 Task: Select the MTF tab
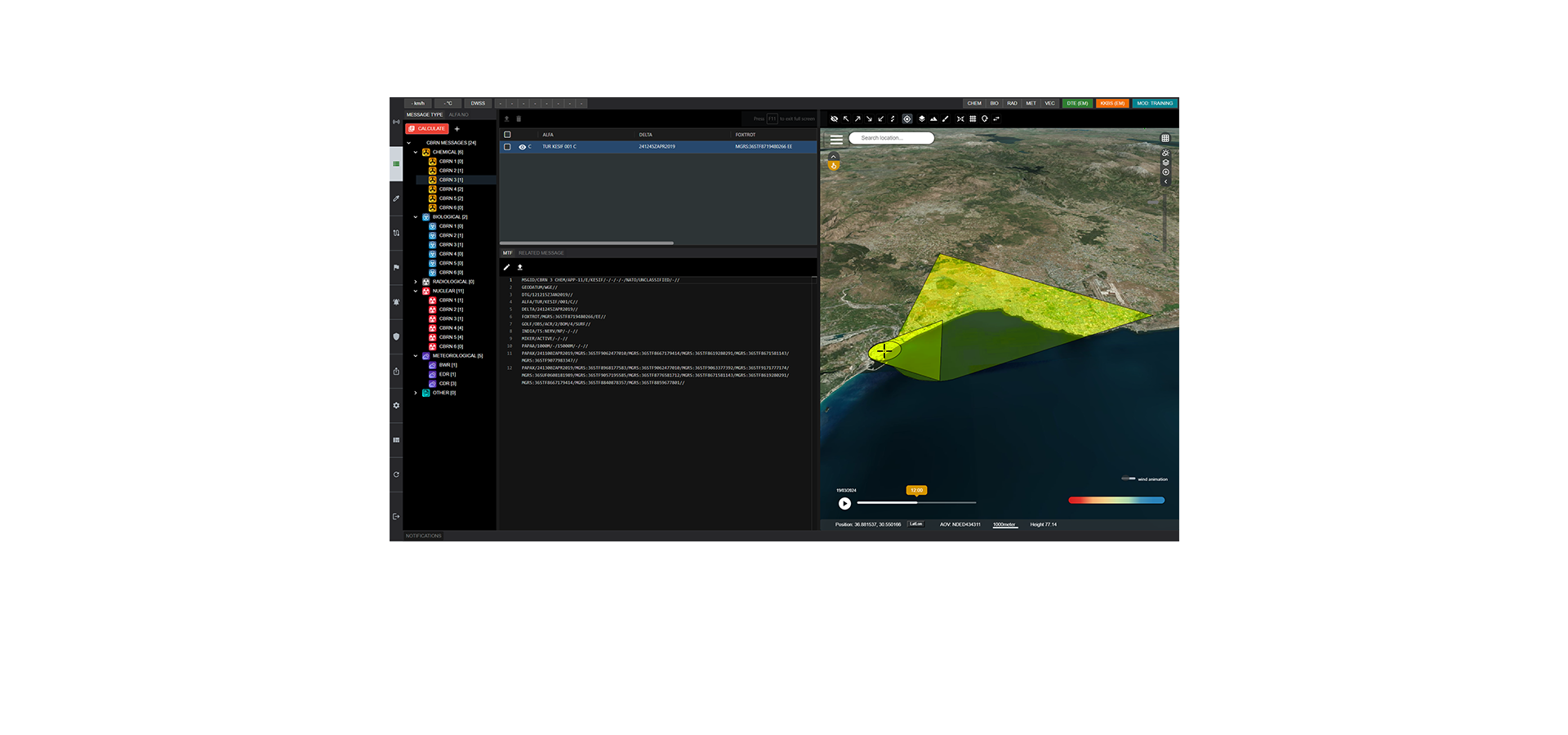507,253
